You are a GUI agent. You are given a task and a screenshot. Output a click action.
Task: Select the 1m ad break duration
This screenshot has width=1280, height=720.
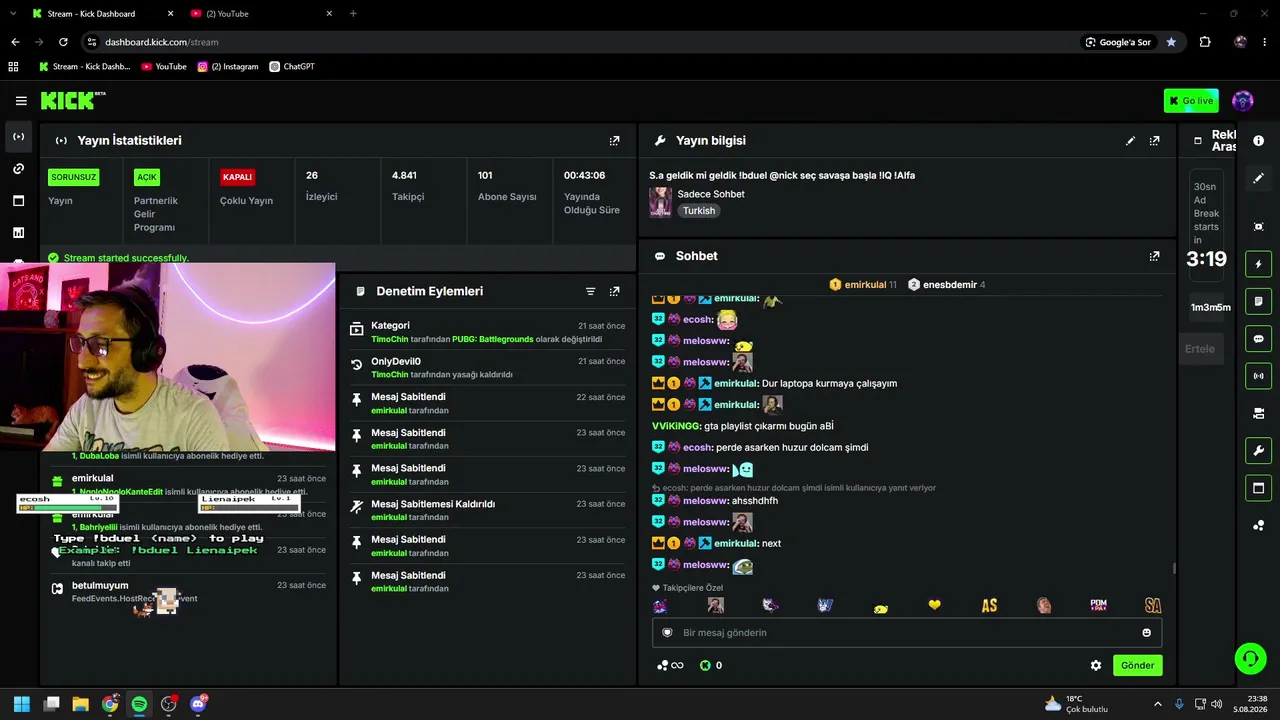[1197, 308]
